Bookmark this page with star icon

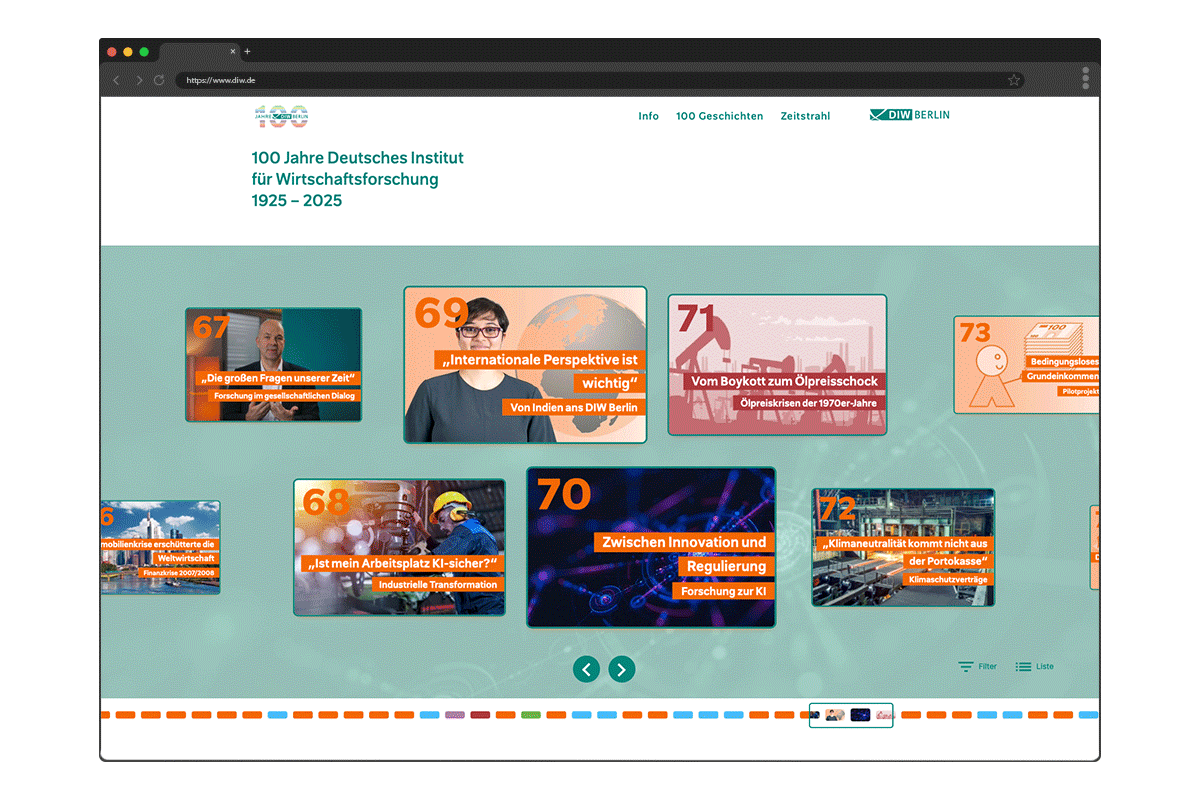(x=1013, y=80)
